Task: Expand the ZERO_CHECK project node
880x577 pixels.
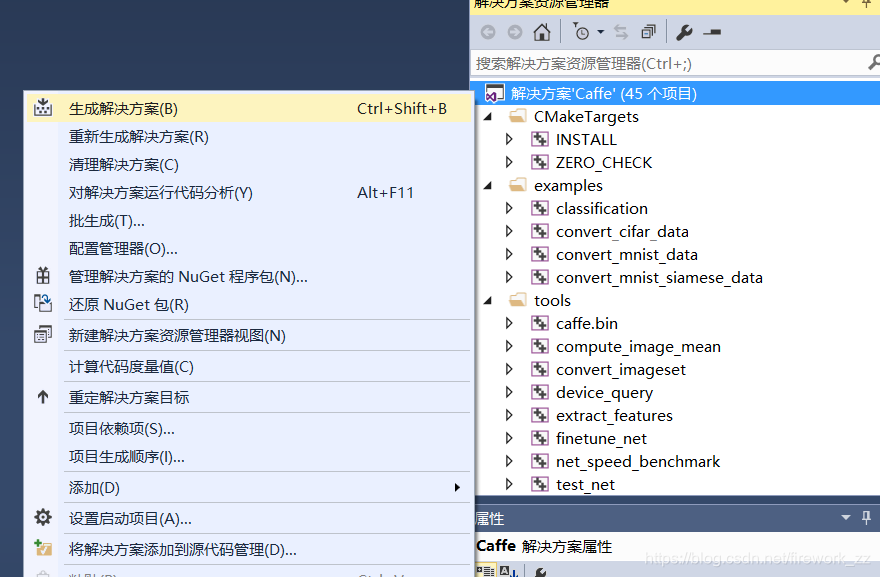Action: click(x=509, y=162)
